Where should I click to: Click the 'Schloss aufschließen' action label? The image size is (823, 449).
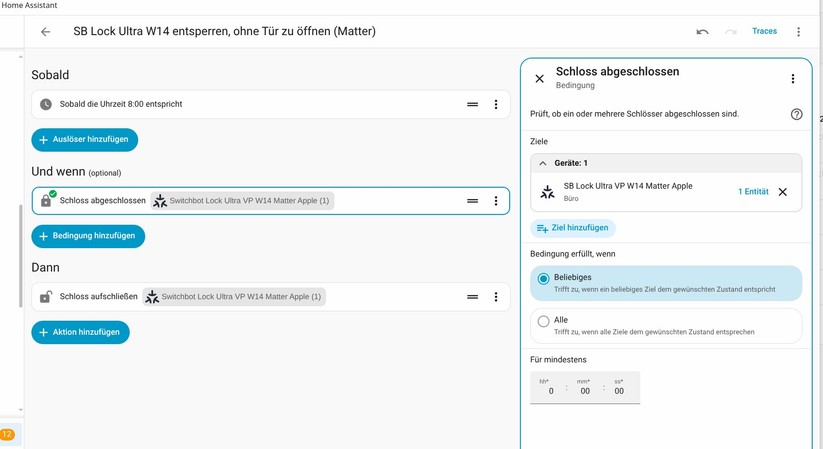tap(99, 297)
